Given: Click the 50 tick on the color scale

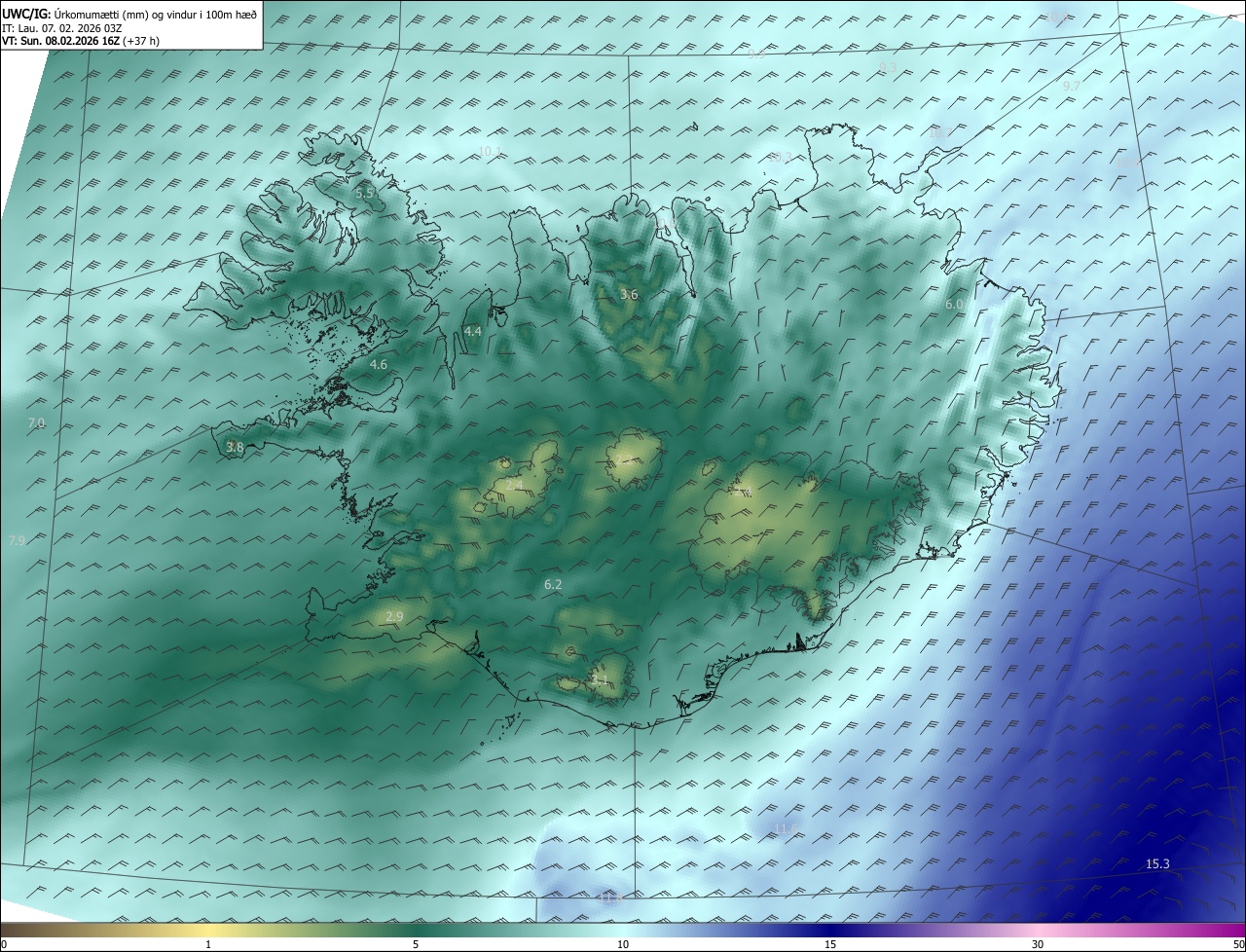Looking at the screenshot, I should (x=1238, y=945).
